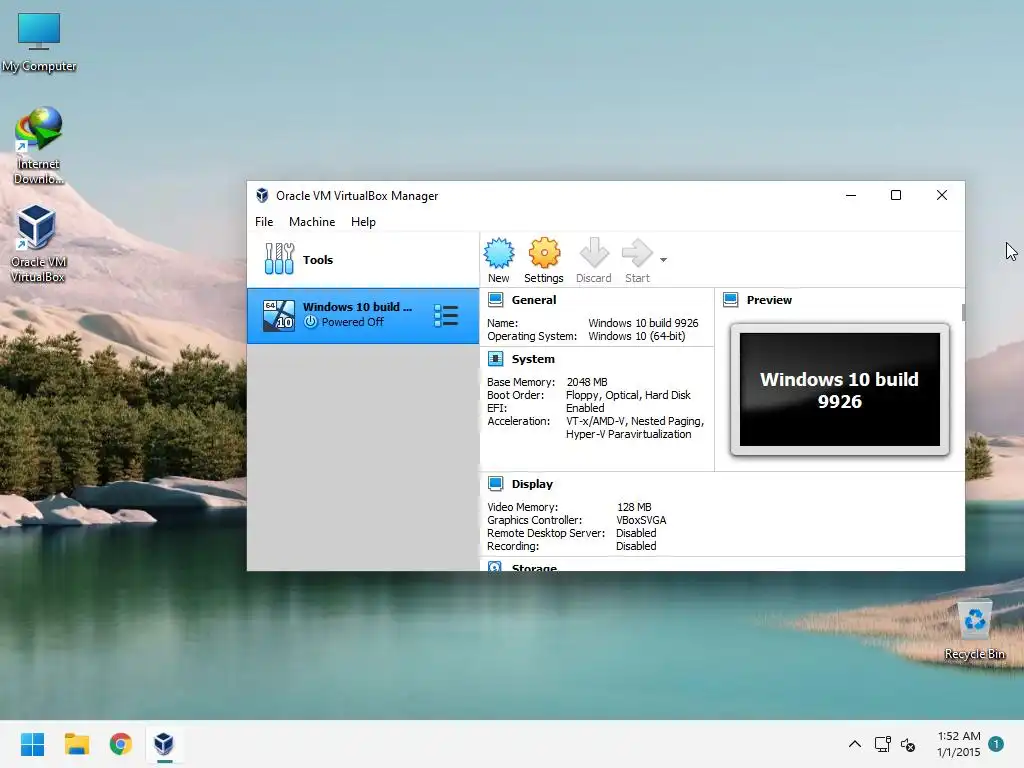Click the Discard toolbar icon
Image resolution: width=1024 pixels, height=768 pixels.
pos(594,253)
